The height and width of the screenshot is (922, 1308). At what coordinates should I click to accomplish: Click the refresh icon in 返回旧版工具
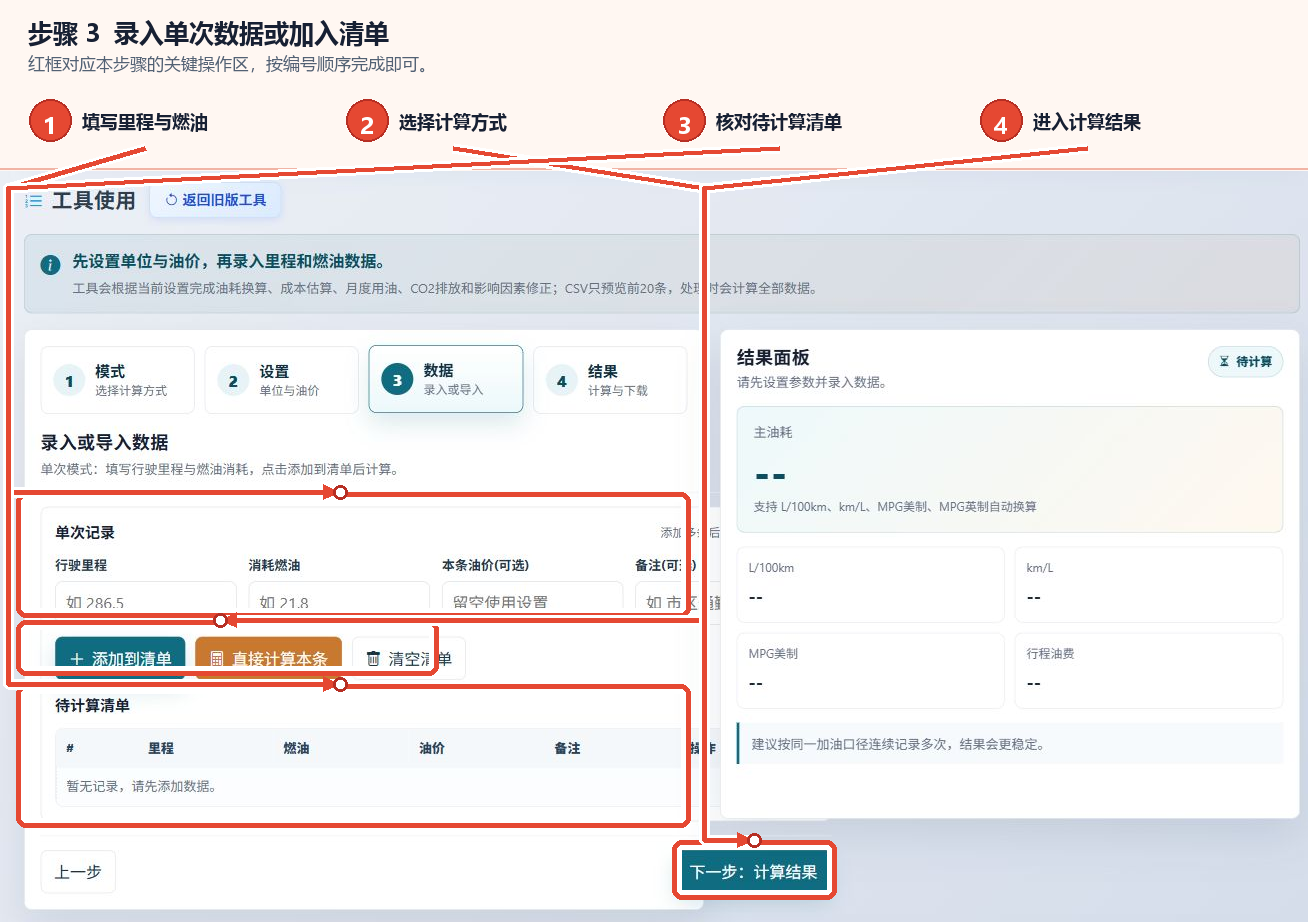click(x=171, y=200)
